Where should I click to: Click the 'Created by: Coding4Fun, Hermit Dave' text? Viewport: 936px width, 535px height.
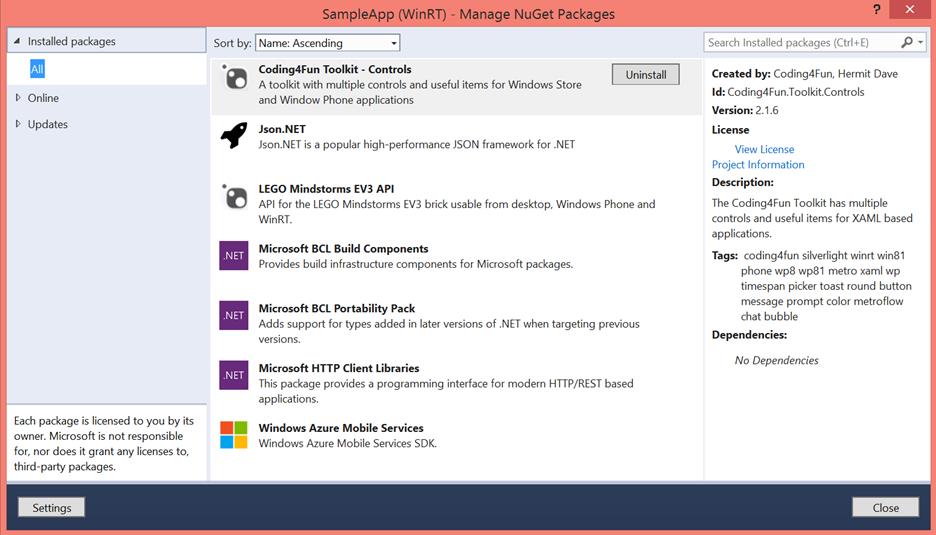coord(805,74)
